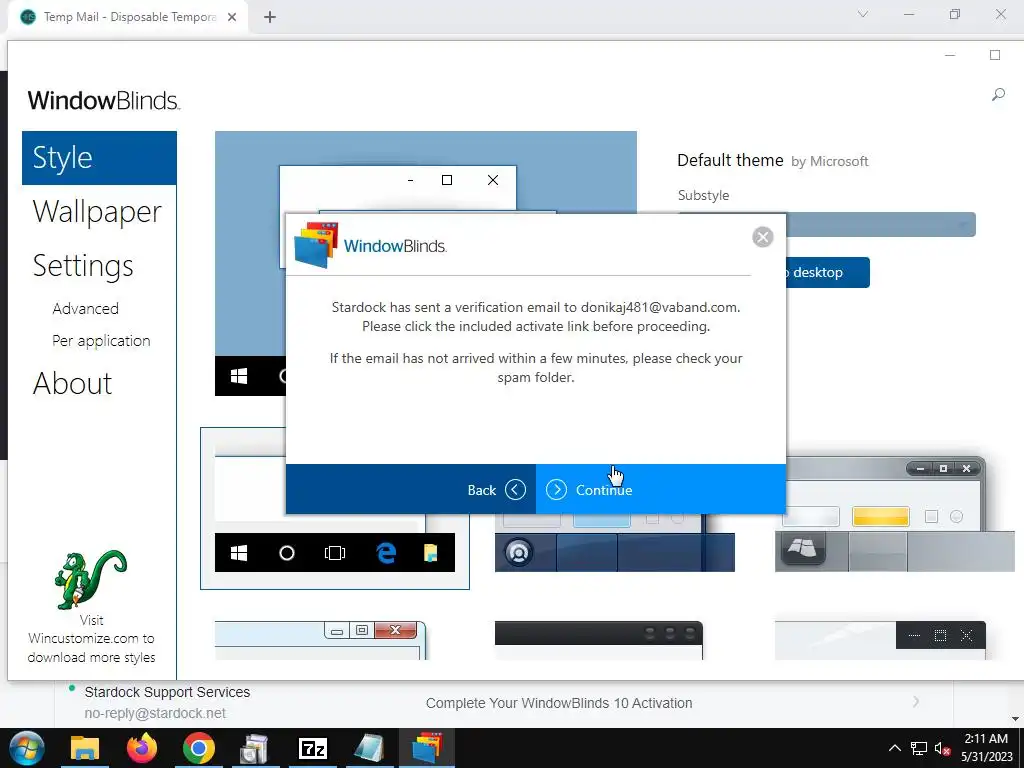Click the apply to desktop button
This screenshot has height=768, width=1024.
tap(827, 272)
